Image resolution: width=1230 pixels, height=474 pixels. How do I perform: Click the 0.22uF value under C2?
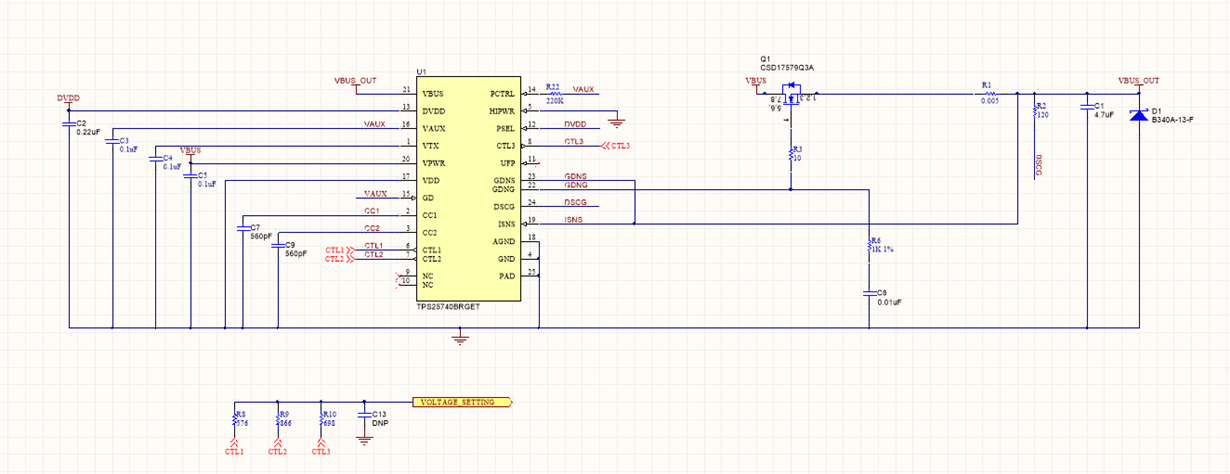tap(88, 132)
